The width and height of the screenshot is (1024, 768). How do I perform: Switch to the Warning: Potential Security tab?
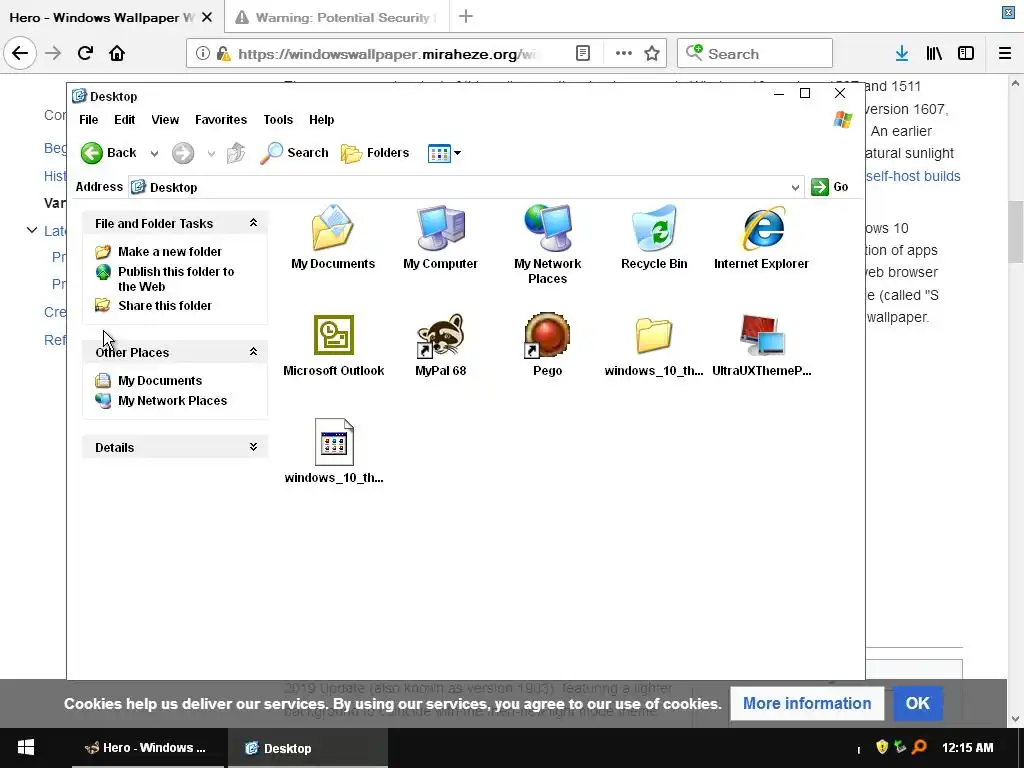(336, 18)
